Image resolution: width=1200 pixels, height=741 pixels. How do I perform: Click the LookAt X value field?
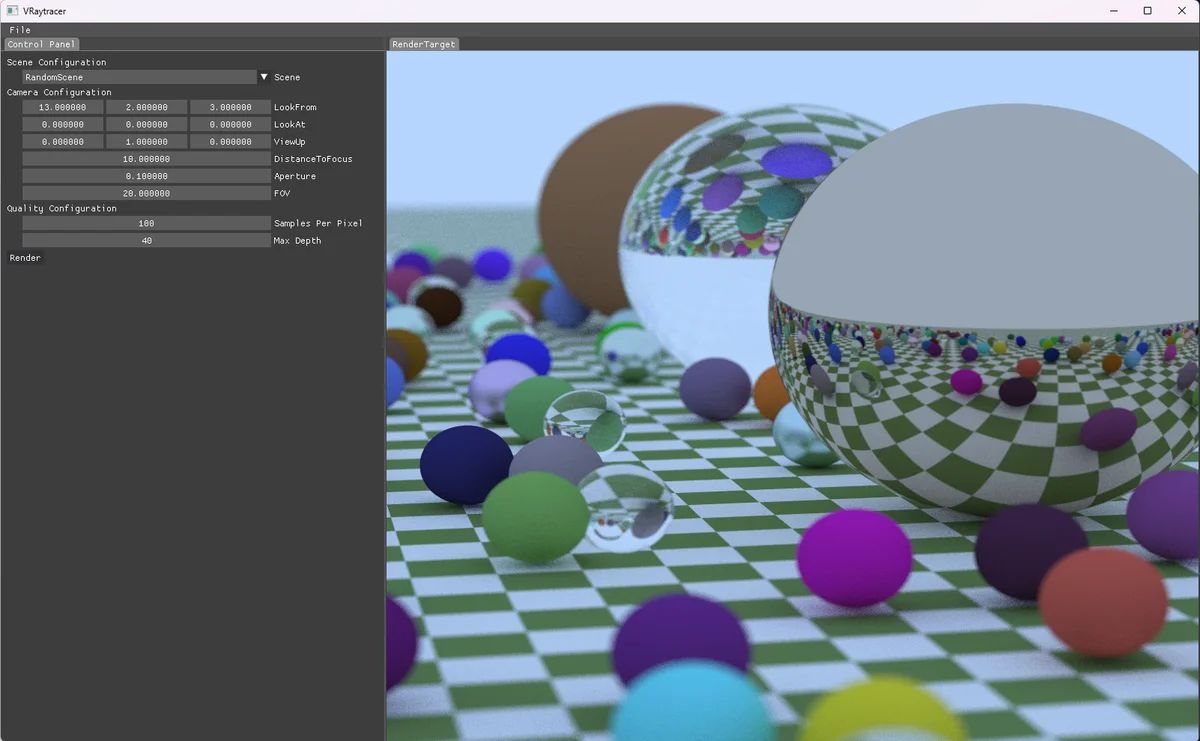(62, 125)
